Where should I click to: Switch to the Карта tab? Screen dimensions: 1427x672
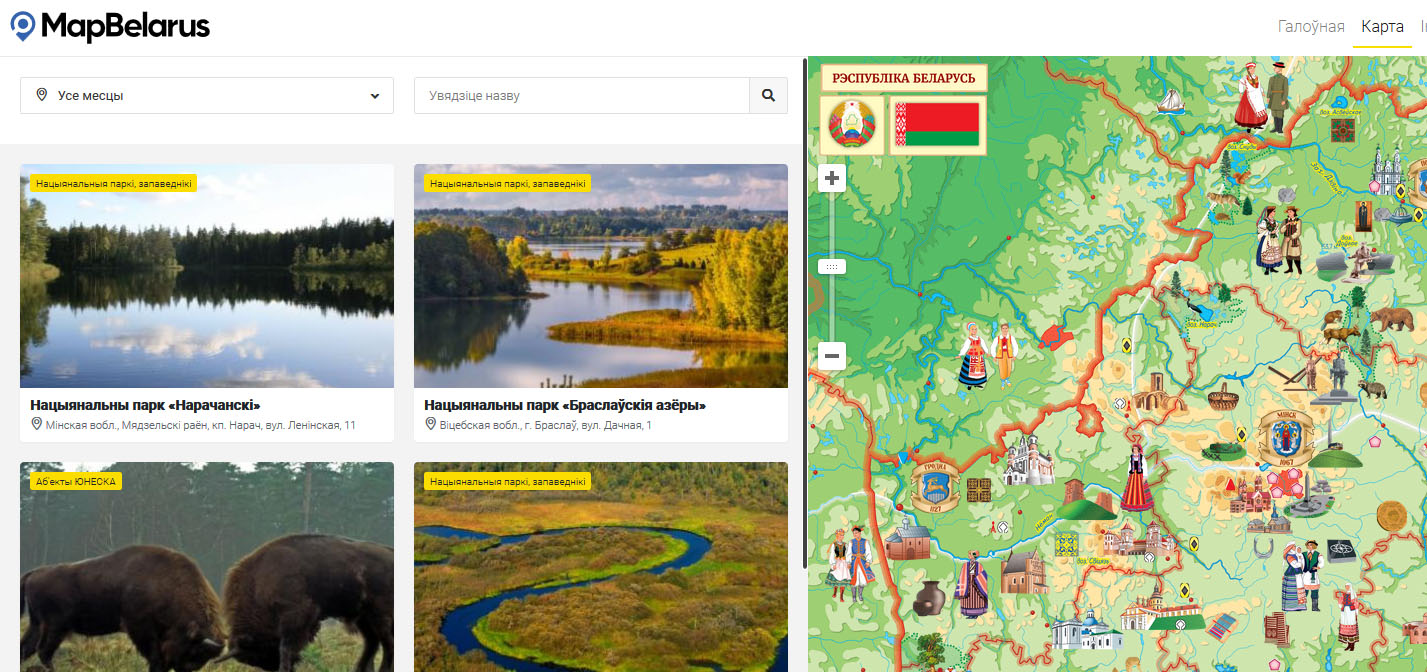click(x=1382, y=27)
